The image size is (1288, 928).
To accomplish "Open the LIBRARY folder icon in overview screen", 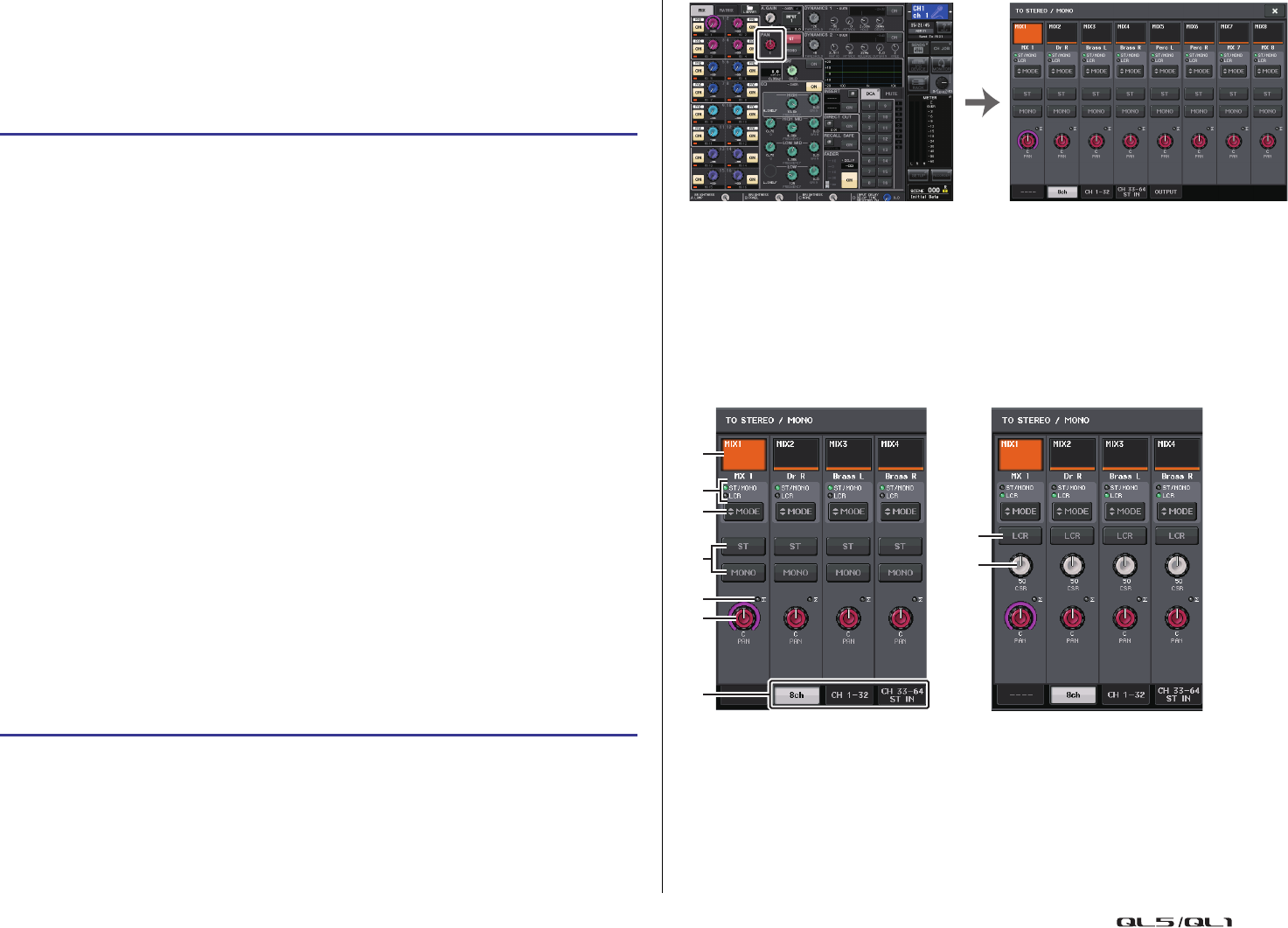I will pos(749,9).
